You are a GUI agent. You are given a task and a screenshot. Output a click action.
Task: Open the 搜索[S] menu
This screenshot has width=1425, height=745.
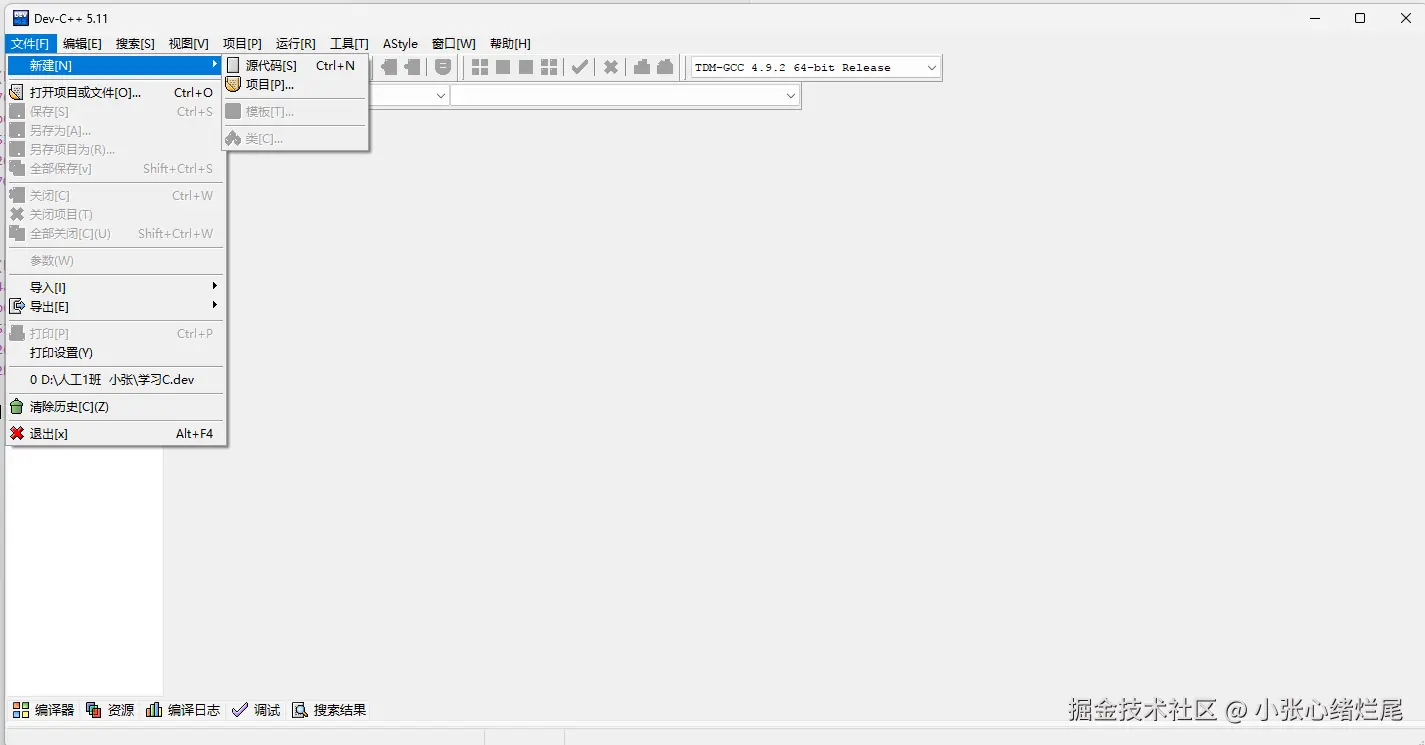135,44
